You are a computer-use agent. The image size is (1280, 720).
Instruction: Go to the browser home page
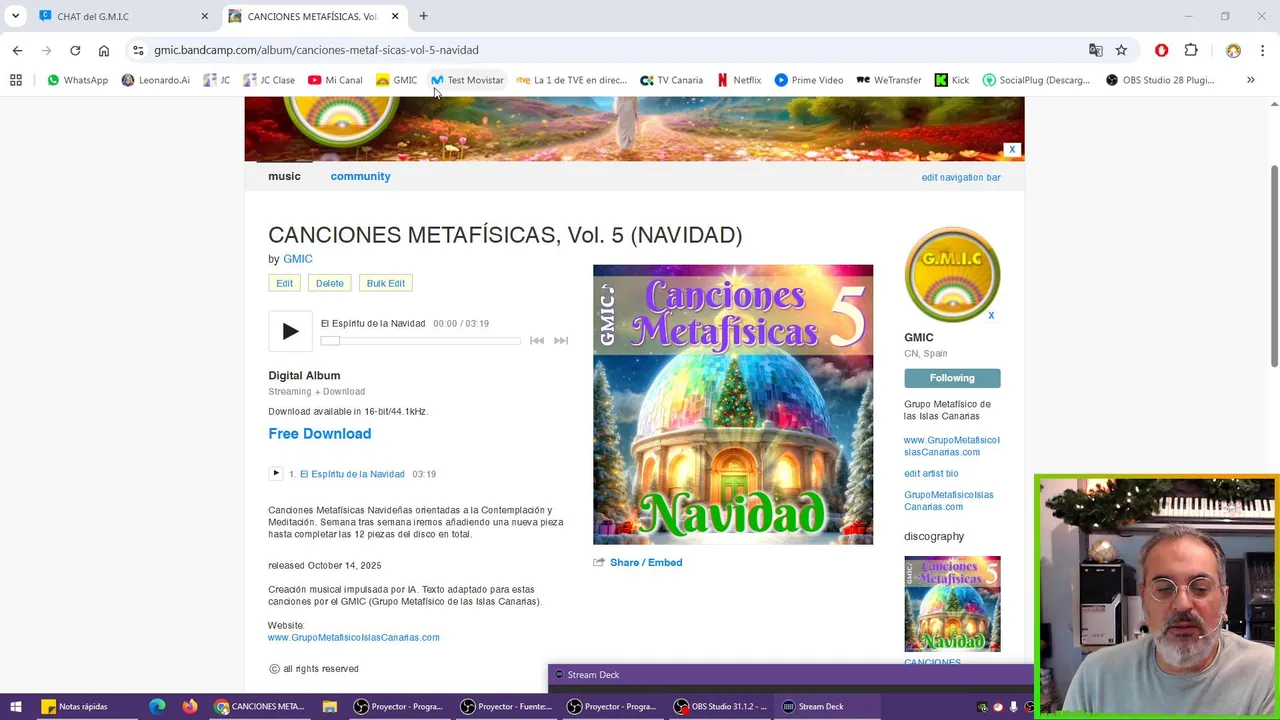(x=104, y=50)
